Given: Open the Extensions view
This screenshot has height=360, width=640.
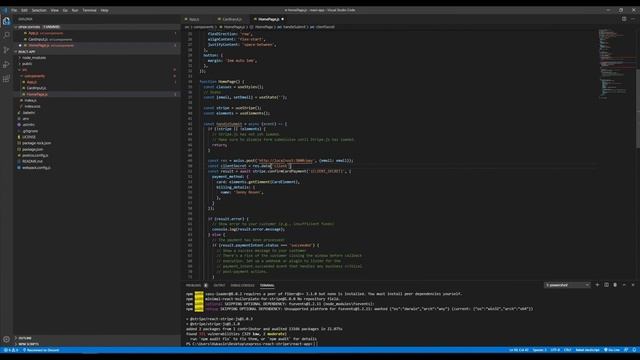Looking at the screenshot, I should coord(7,79).
